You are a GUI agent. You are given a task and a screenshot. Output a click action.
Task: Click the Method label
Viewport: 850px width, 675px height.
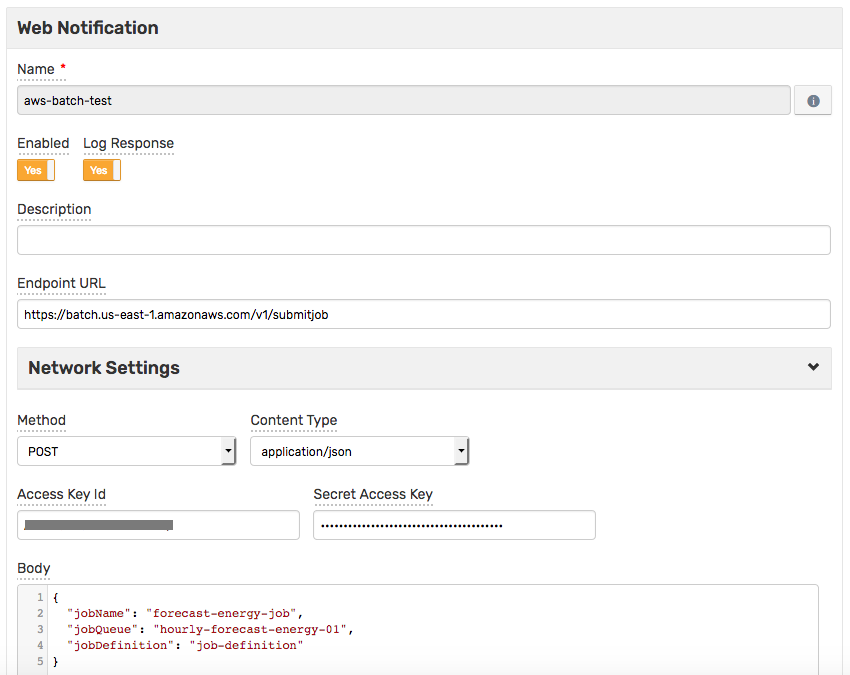41,420
